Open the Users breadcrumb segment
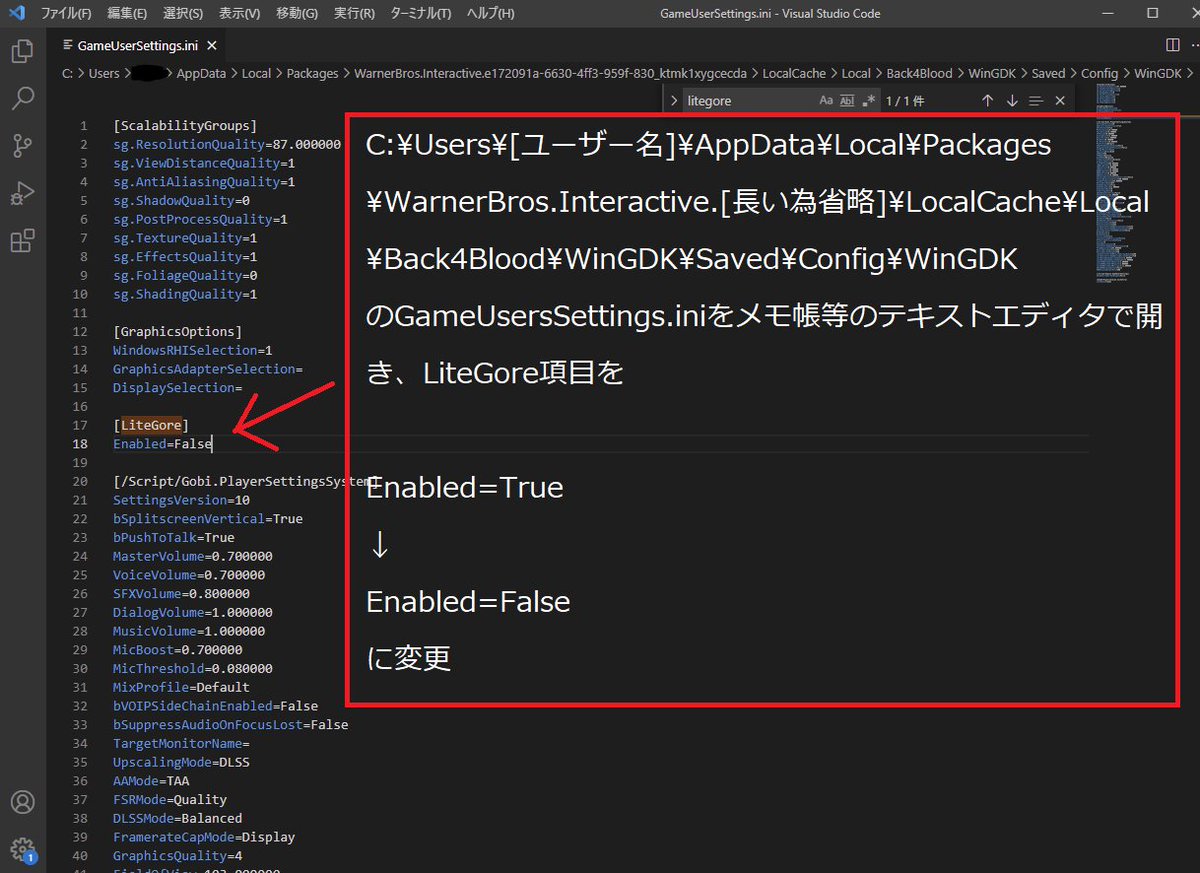The image size is (1200, 873). 104,73
